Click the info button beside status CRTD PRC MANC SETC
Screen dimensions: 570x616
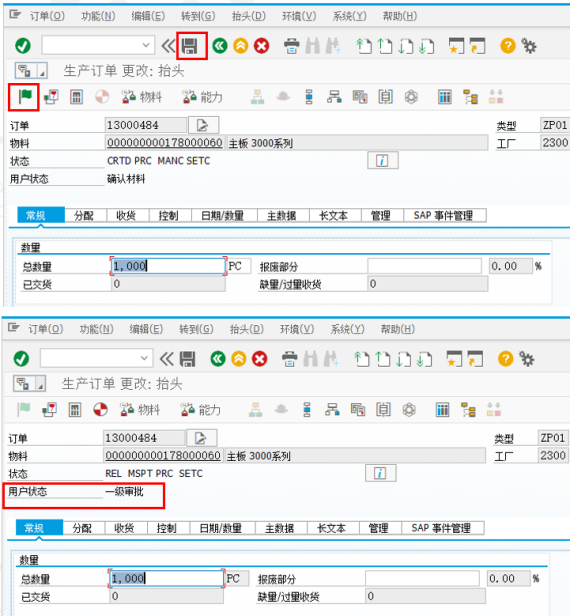[383, 160]
